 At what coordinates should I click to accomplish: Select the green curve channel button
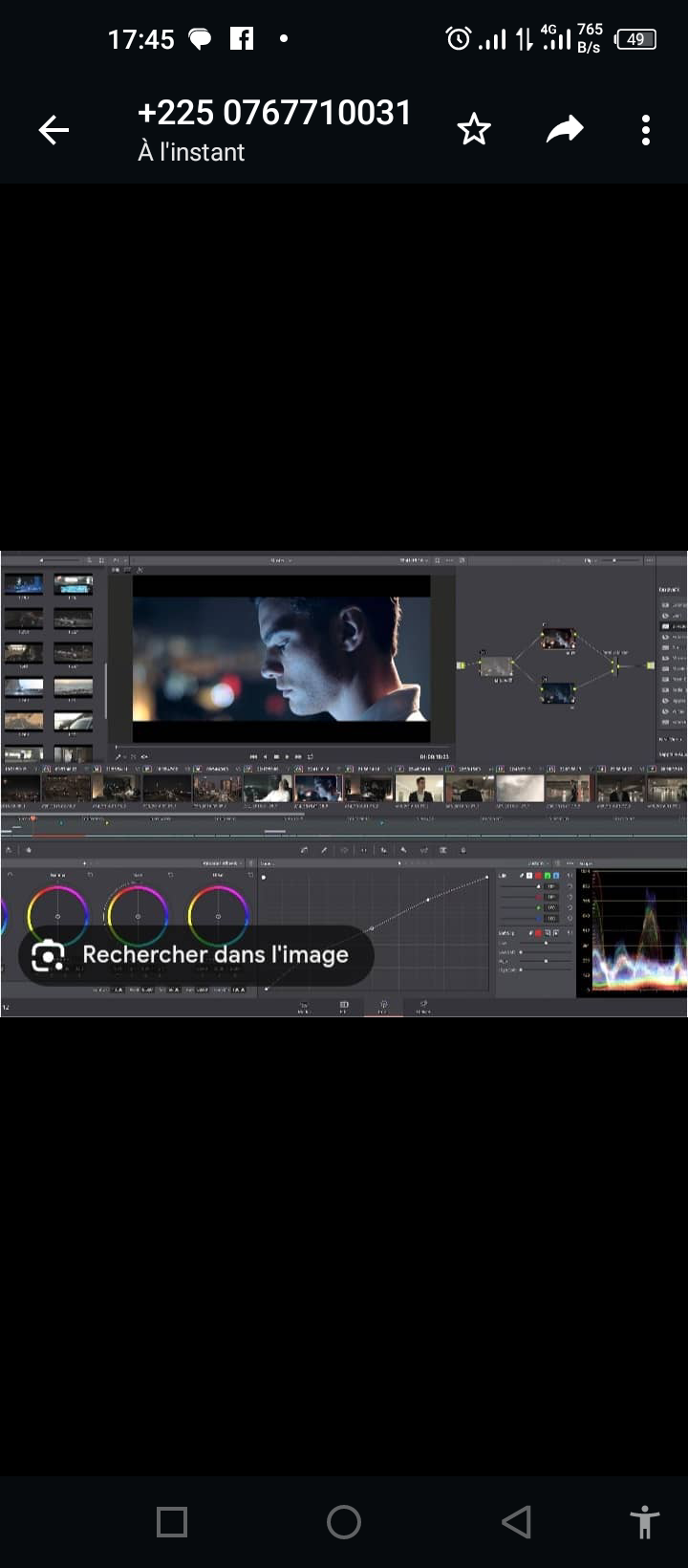(x=548, y=875)
